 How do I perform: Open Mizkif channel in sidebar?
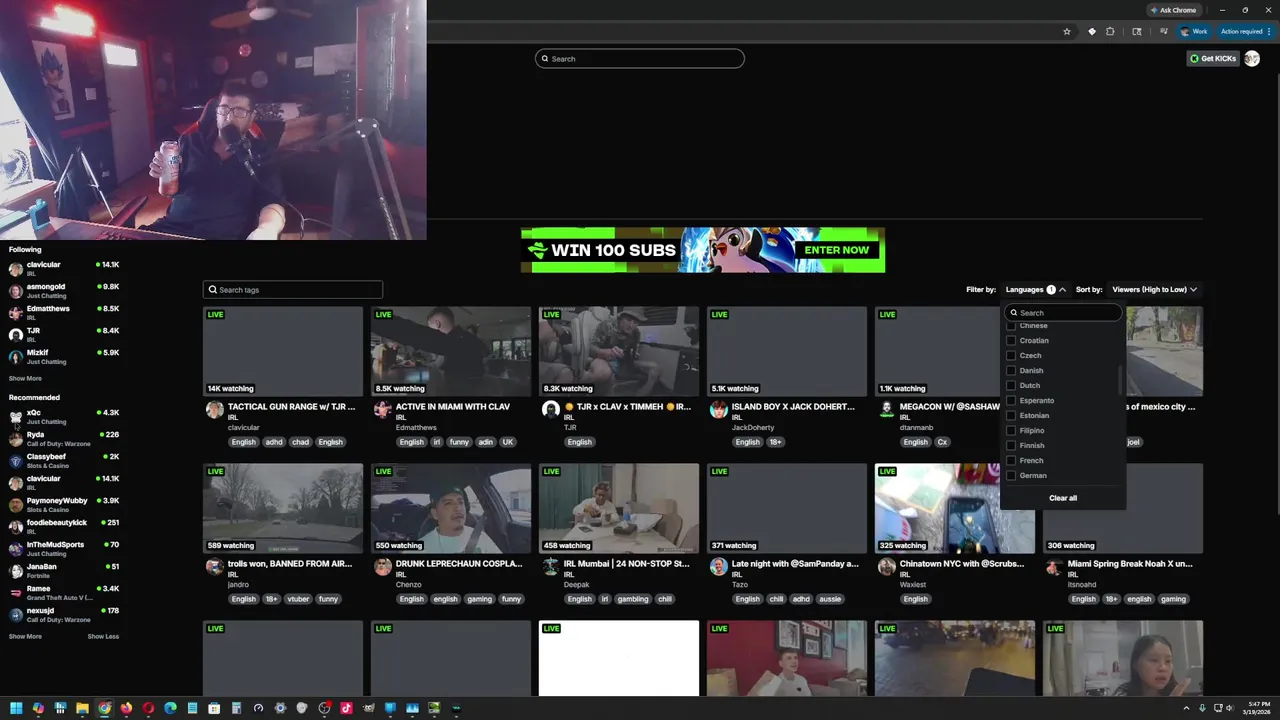click(64, 357)
